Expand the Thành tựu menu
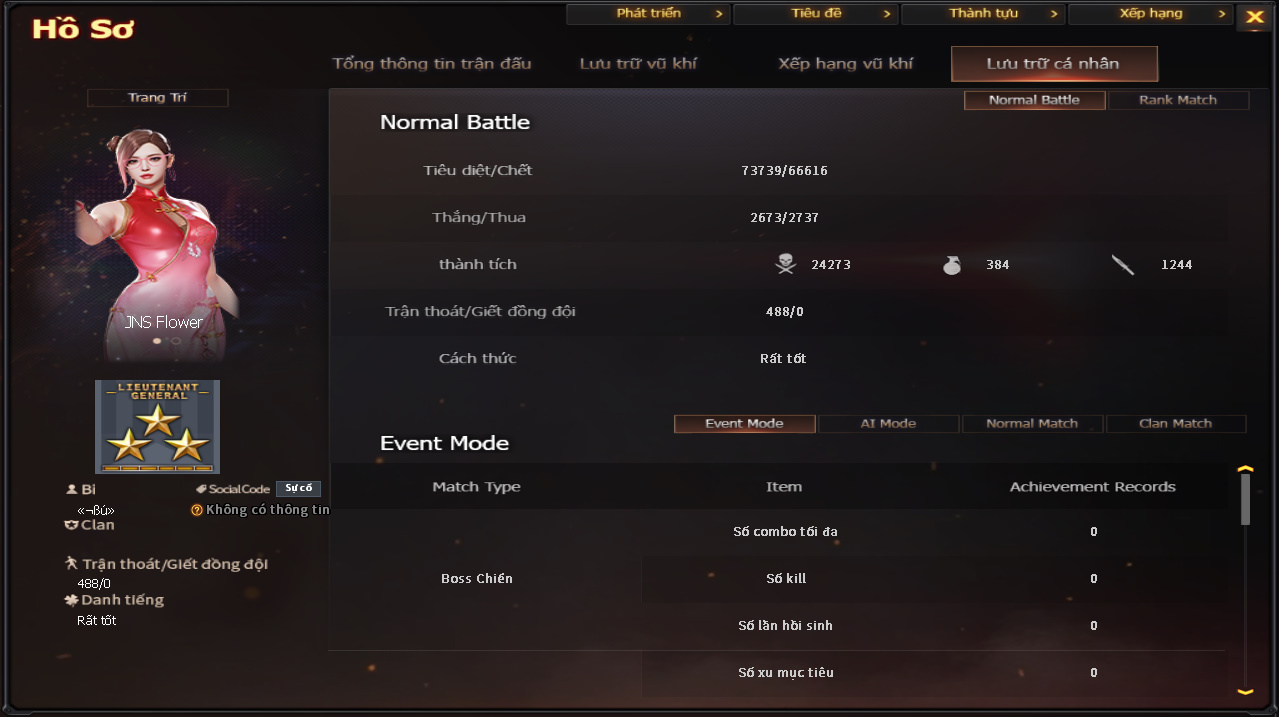This screenshot has height=717, width=1279. tap(983, 14)
